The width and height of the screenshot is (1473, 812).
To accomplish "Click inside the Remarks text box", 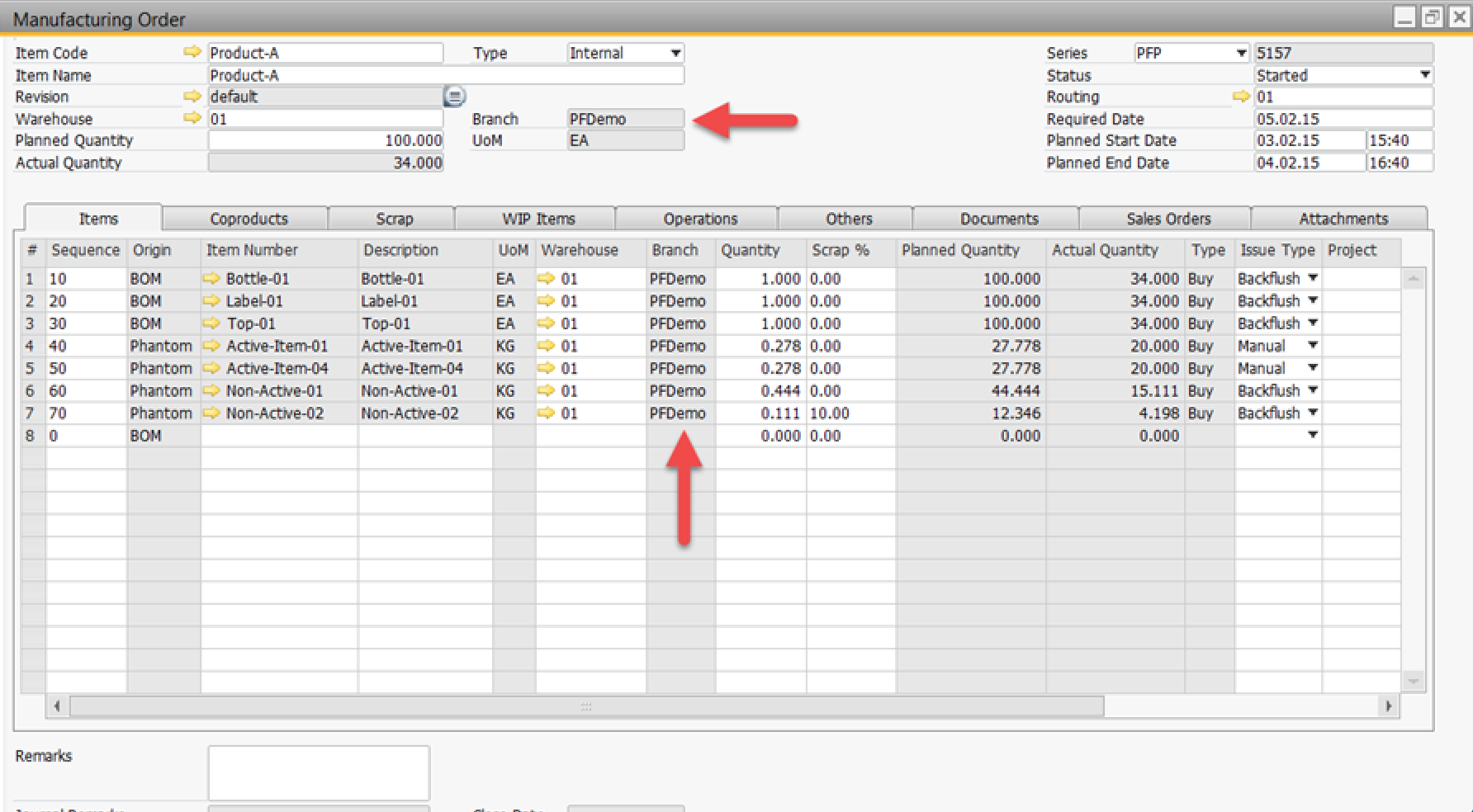I will [x=319, y=772].
